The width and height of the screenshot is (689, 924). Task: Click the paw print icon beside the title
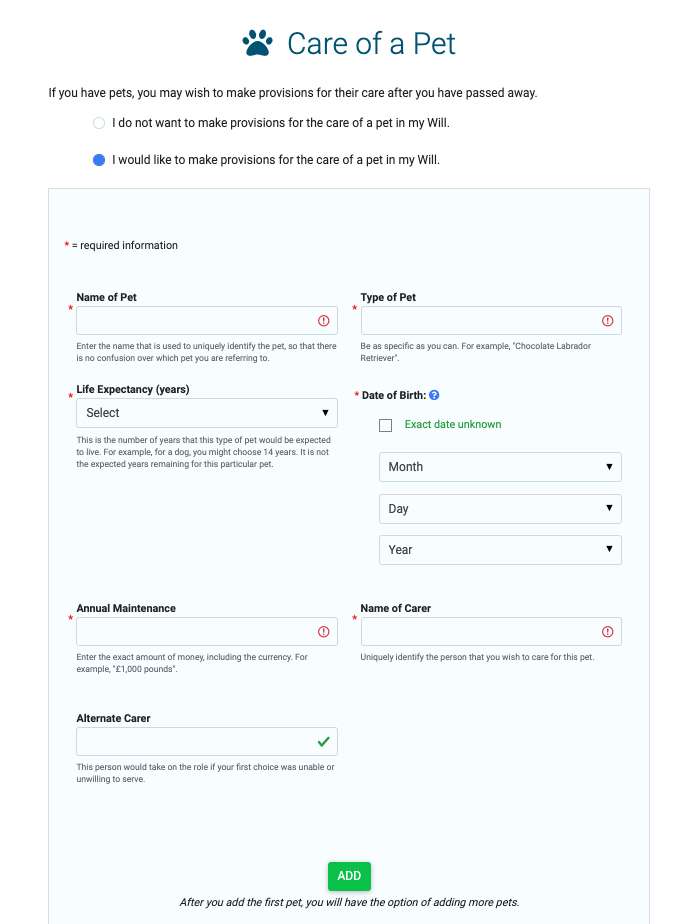click(258, 43)
